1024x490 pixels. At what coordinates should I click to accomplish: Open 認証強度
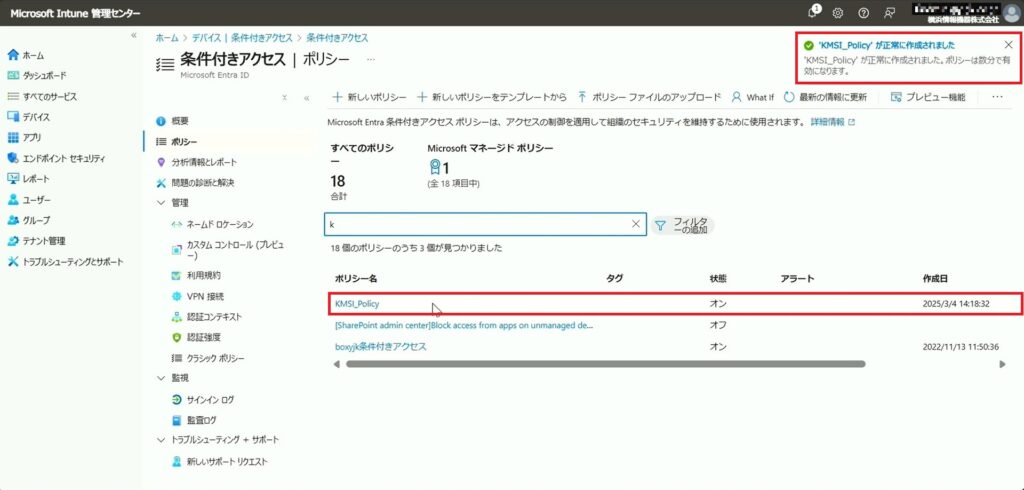195,338
